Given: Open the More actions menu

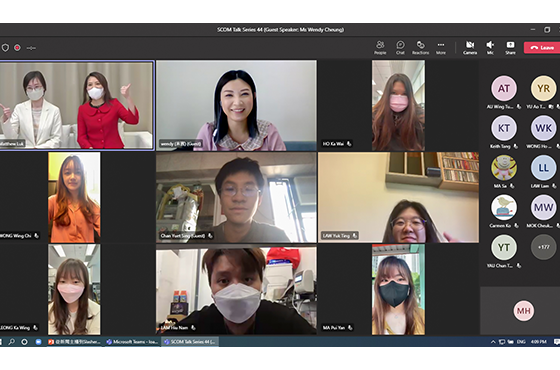Looking at the screenshot, I should pos(441,47).
